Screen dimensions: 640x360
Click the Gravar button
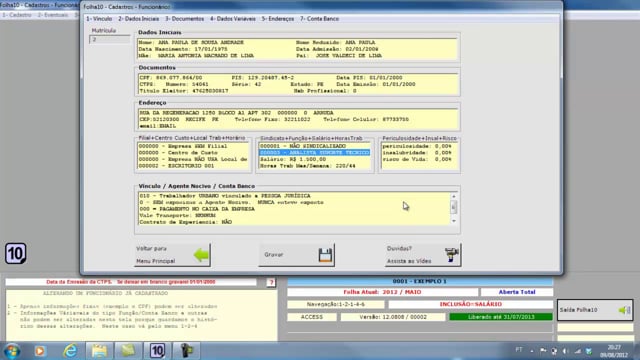297,255
